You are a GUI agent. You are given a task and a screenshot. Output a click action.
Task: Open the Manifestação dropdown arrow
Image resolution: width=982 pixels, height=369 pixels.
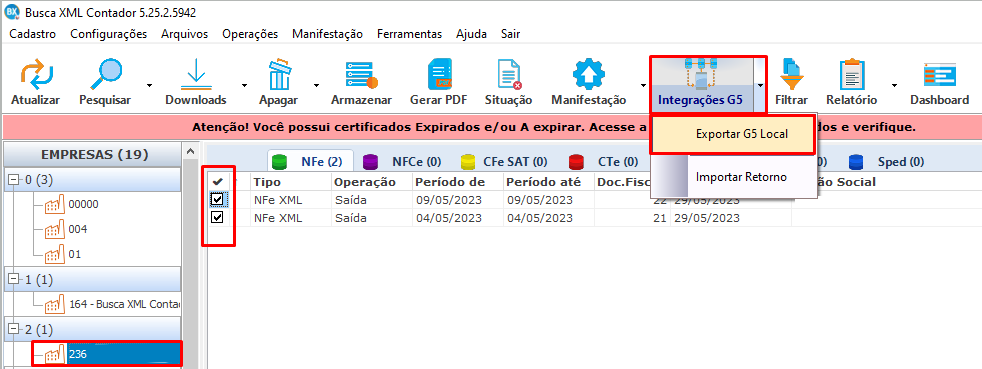643,85
